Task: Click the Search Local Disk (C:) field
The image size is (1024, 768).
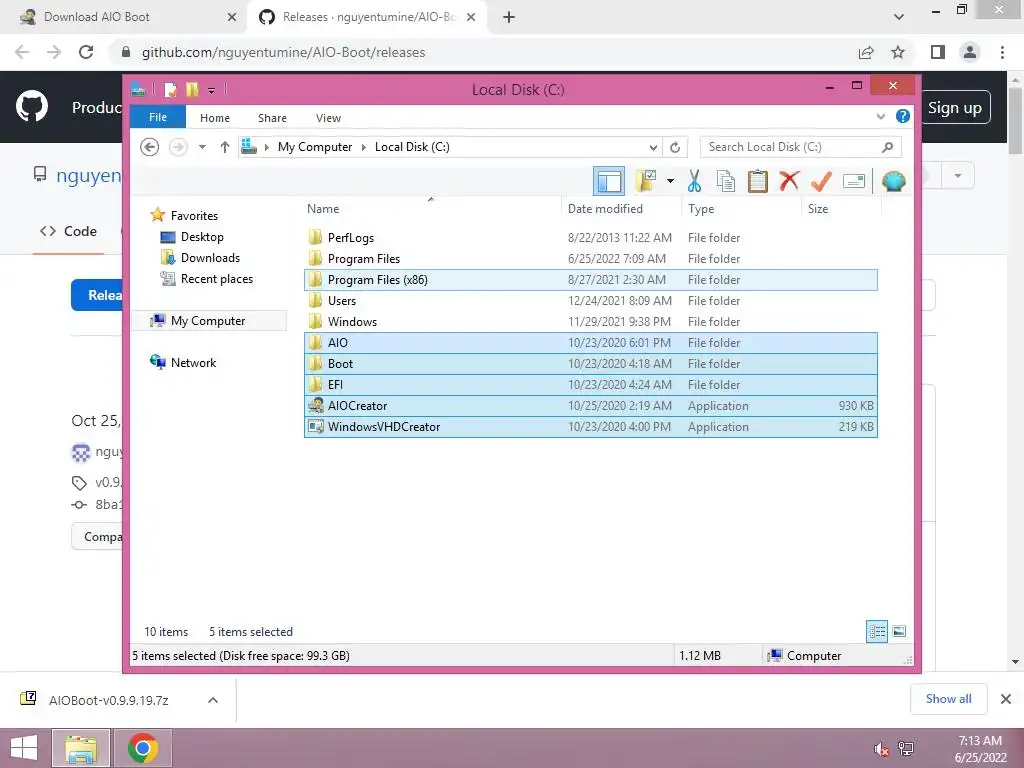Action: tap(801, 147)
